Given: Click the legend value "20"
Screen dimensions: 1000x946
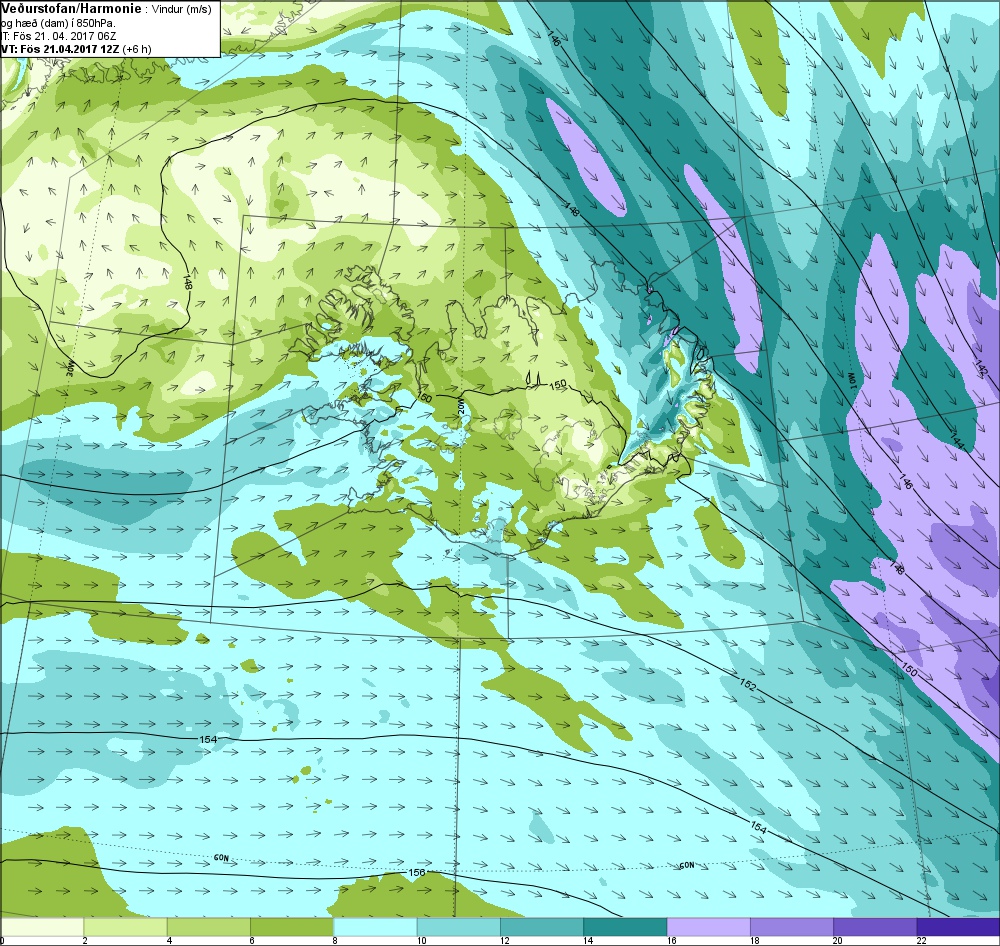Looking at the screenshot, I should point(838,940).
